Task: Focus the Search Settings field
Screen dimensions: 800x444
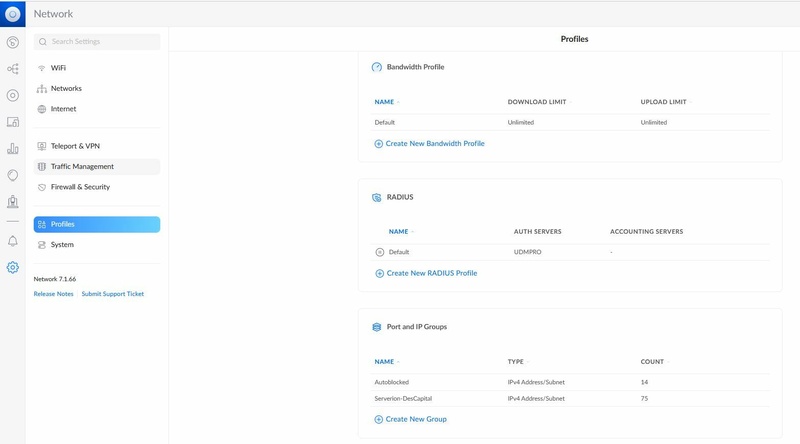Action: 97,42
